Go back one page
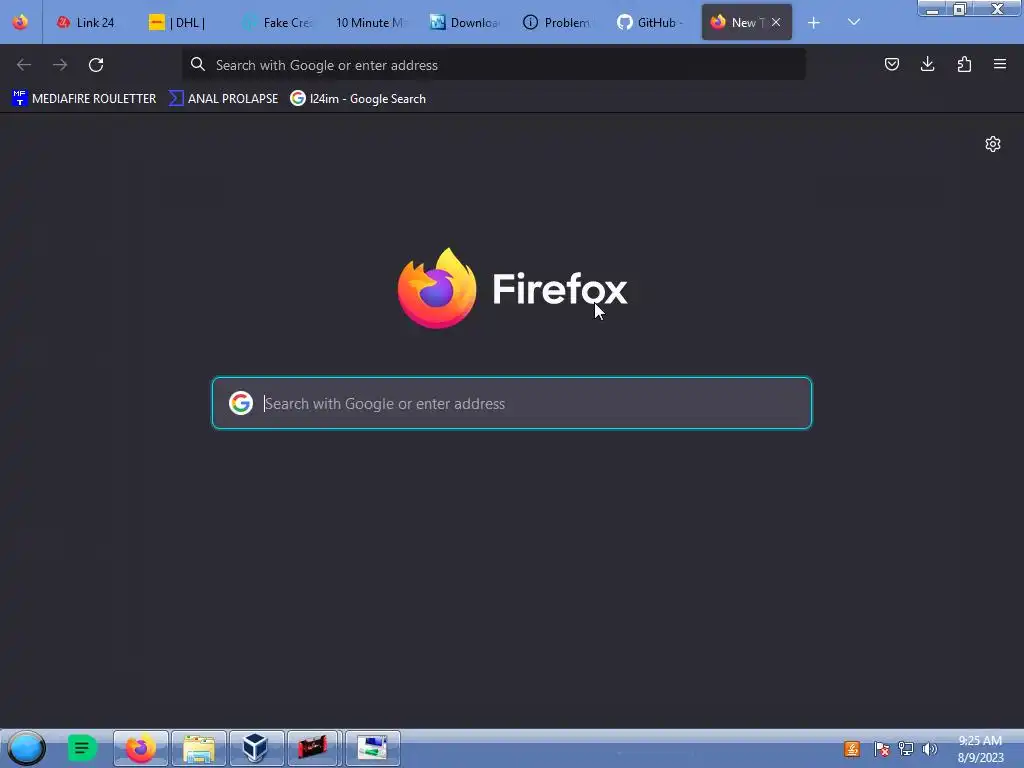Screen dimensions: 1024x768 [x=24, y=65]
